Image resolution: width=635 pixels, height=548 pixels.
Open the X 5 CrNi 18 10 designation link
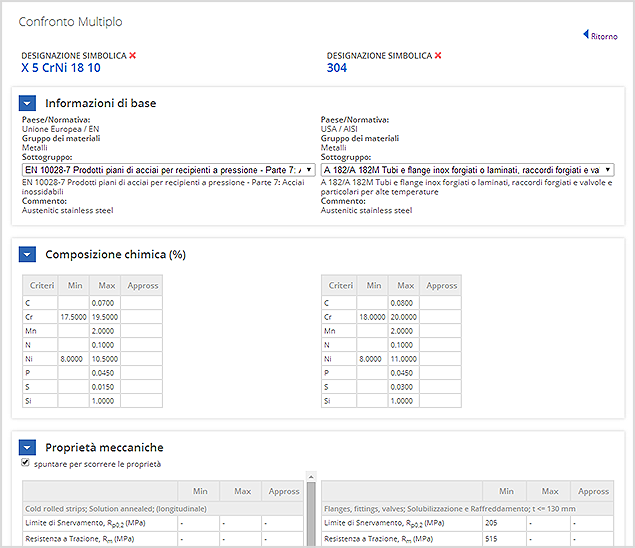[61, 68]
